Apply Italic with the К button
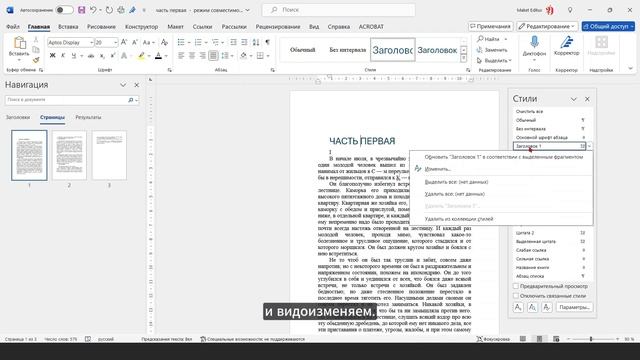Viewport: 640px width, 360px height. [x=63, y=56]
